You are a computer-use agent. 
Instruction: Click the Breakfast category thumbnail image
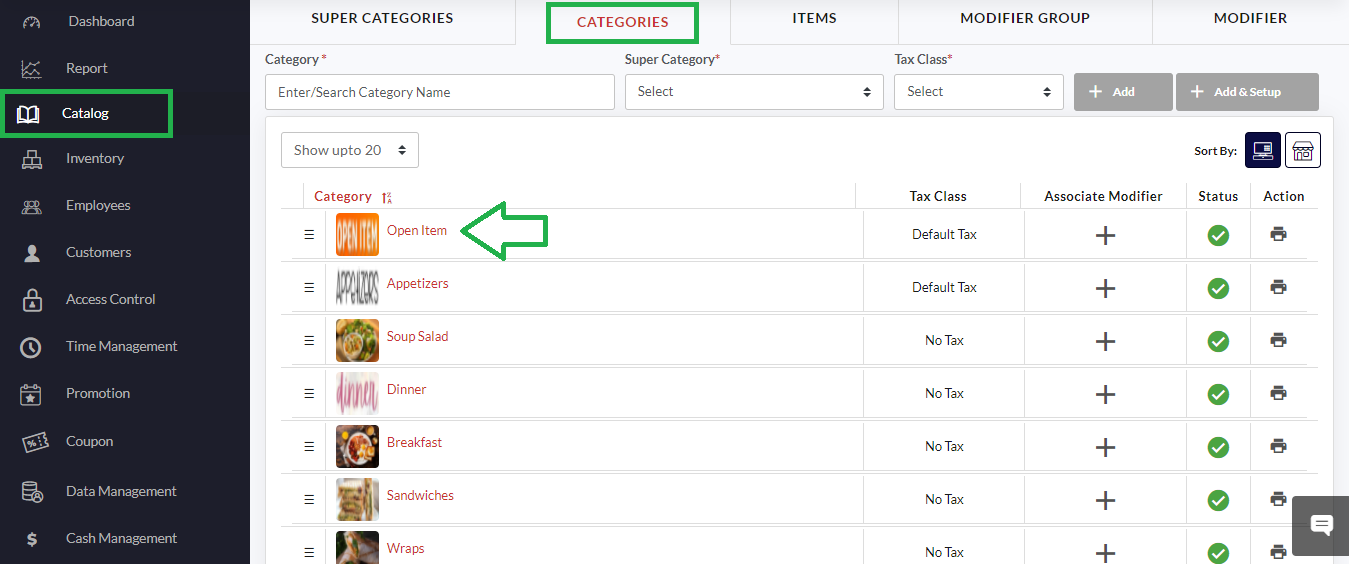(x=357, y=446)
